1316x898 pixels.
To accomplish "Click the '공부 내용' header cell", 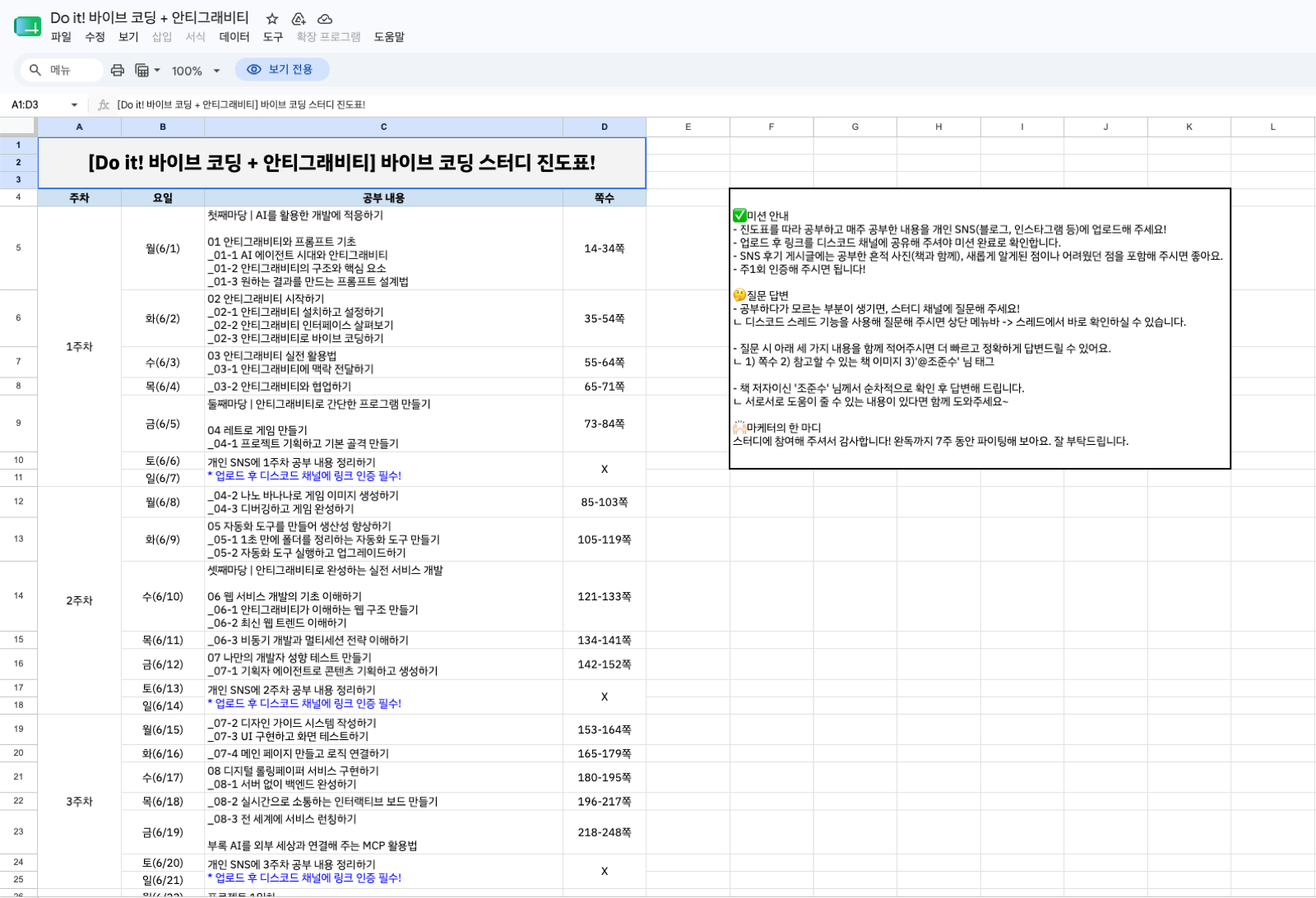I will pos(383,198).
